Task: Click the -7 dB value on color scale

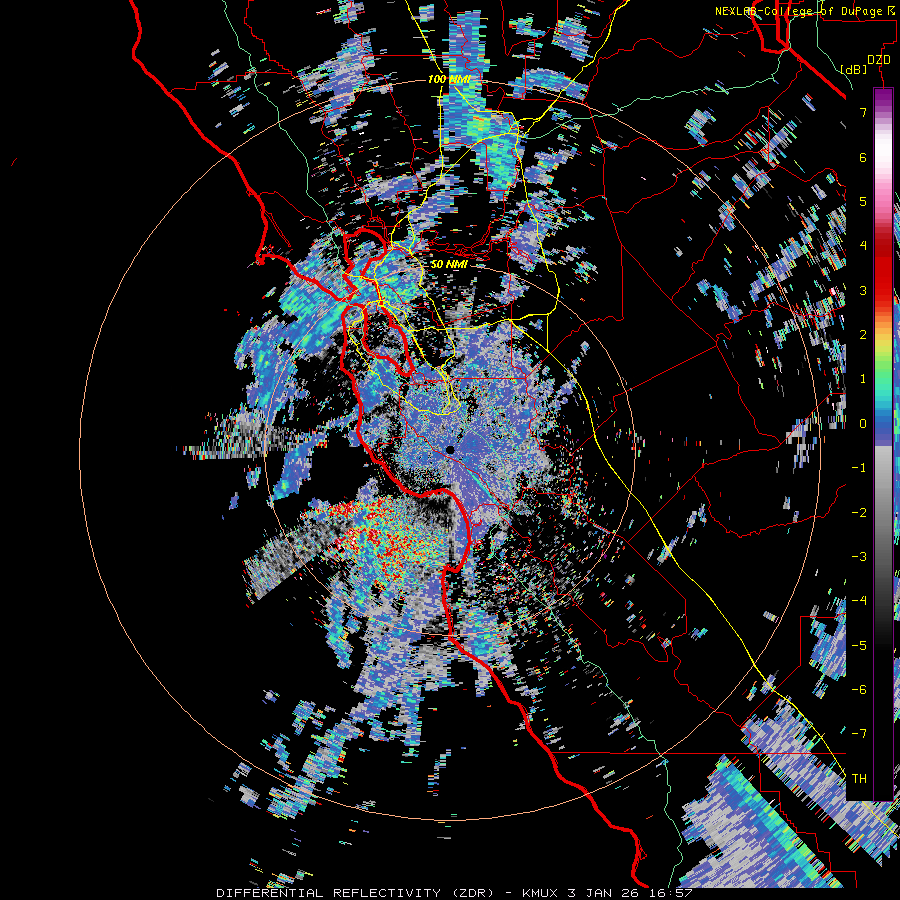Action: click(859, 734)
